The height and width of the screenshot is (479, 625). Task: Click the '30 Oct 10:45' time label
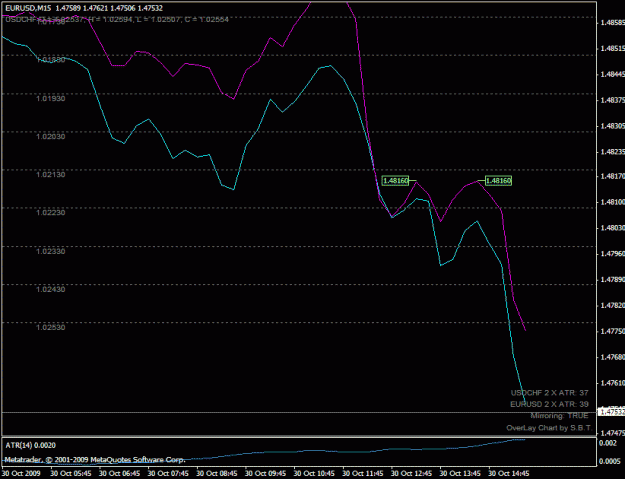point(314,473)
